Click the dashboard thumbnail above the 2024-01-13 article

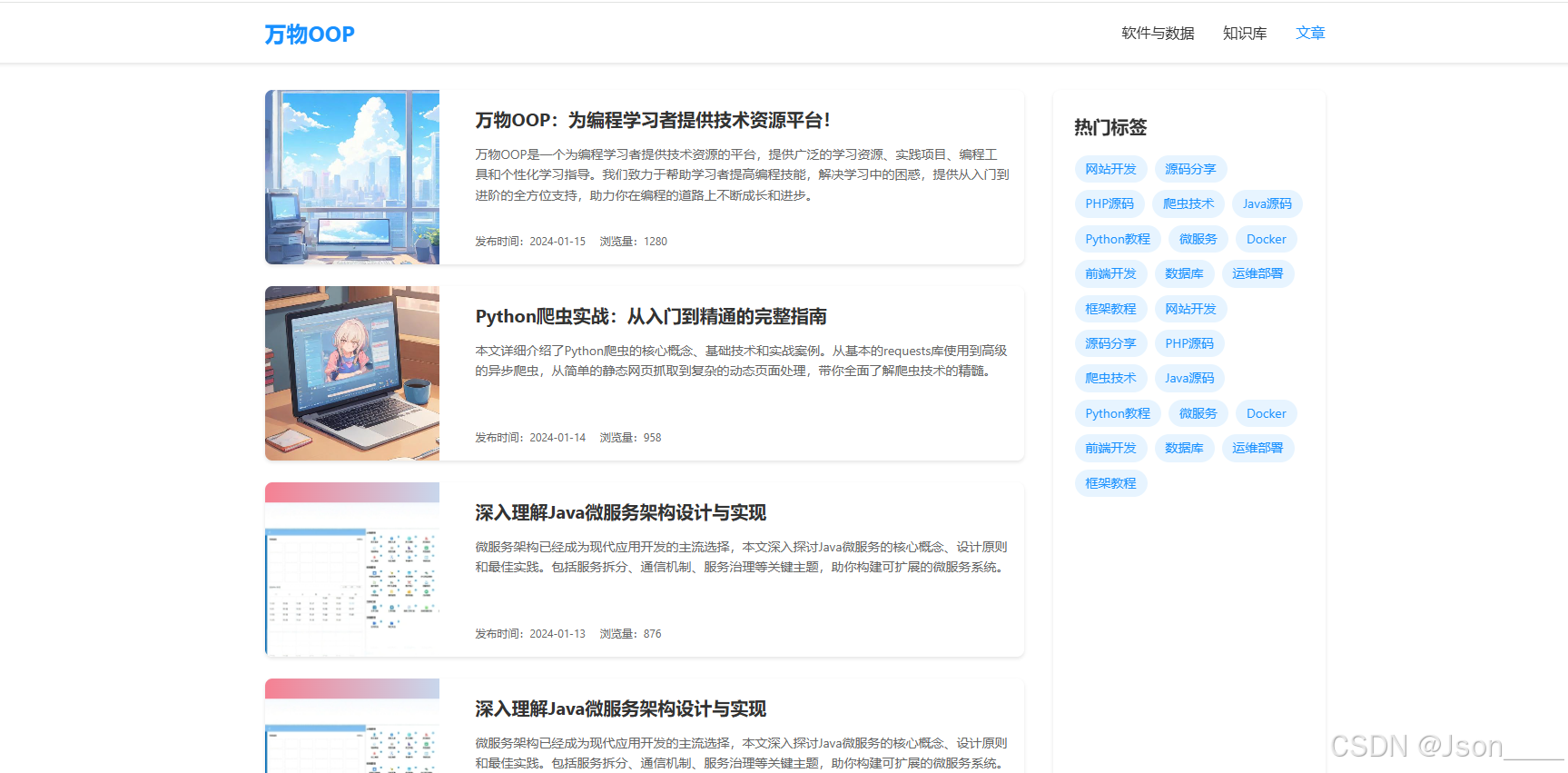point(352,570)
